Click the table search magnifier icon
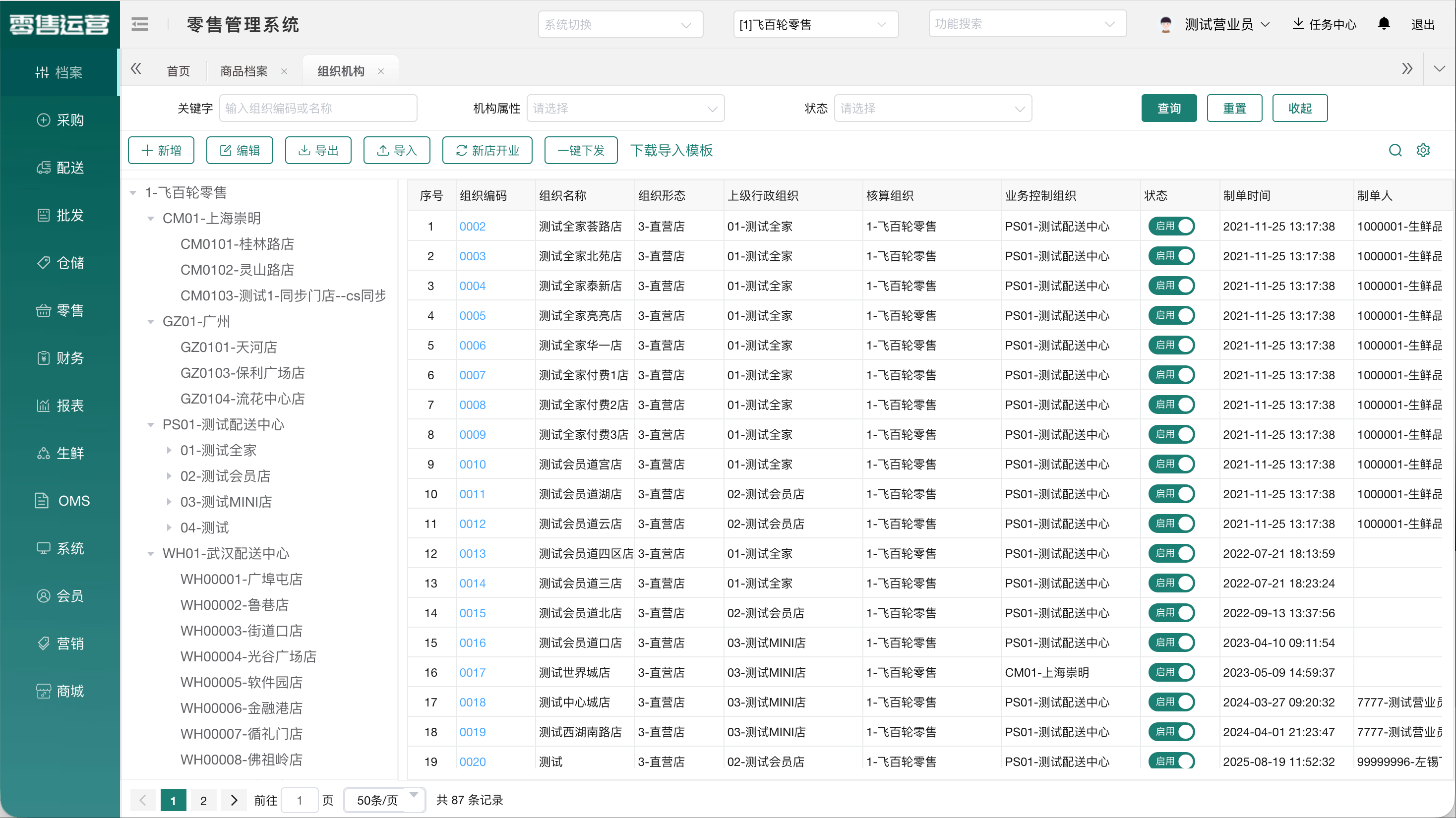This screenshot has width=1456, height=818. (1395, 150)
